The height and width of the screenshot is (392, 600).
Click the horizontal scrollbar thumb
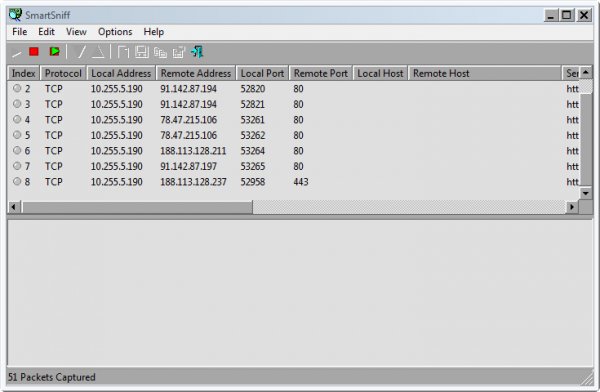coord(137,207)
